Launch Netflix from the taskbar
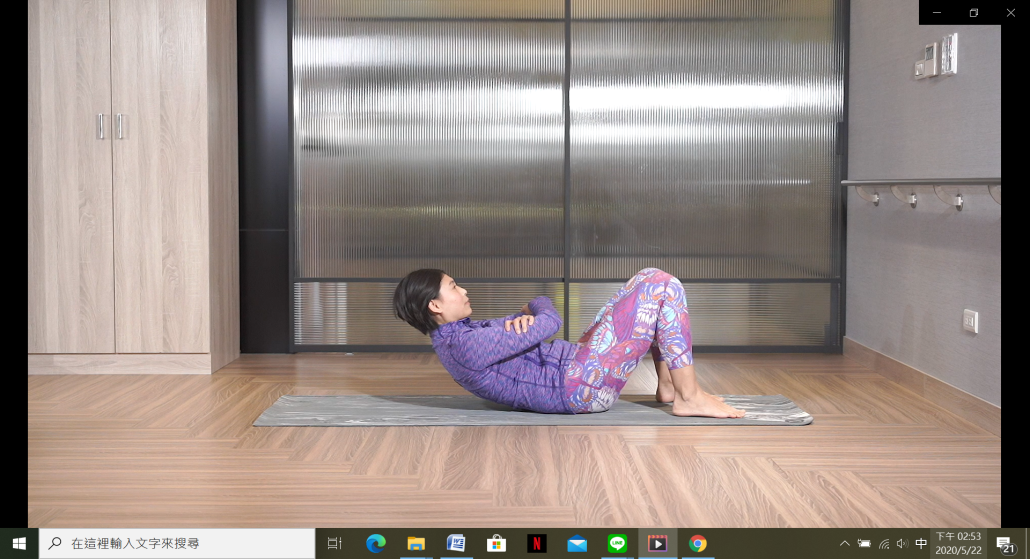This screenshot has width=1030, height=559. [x=537, y=543]
